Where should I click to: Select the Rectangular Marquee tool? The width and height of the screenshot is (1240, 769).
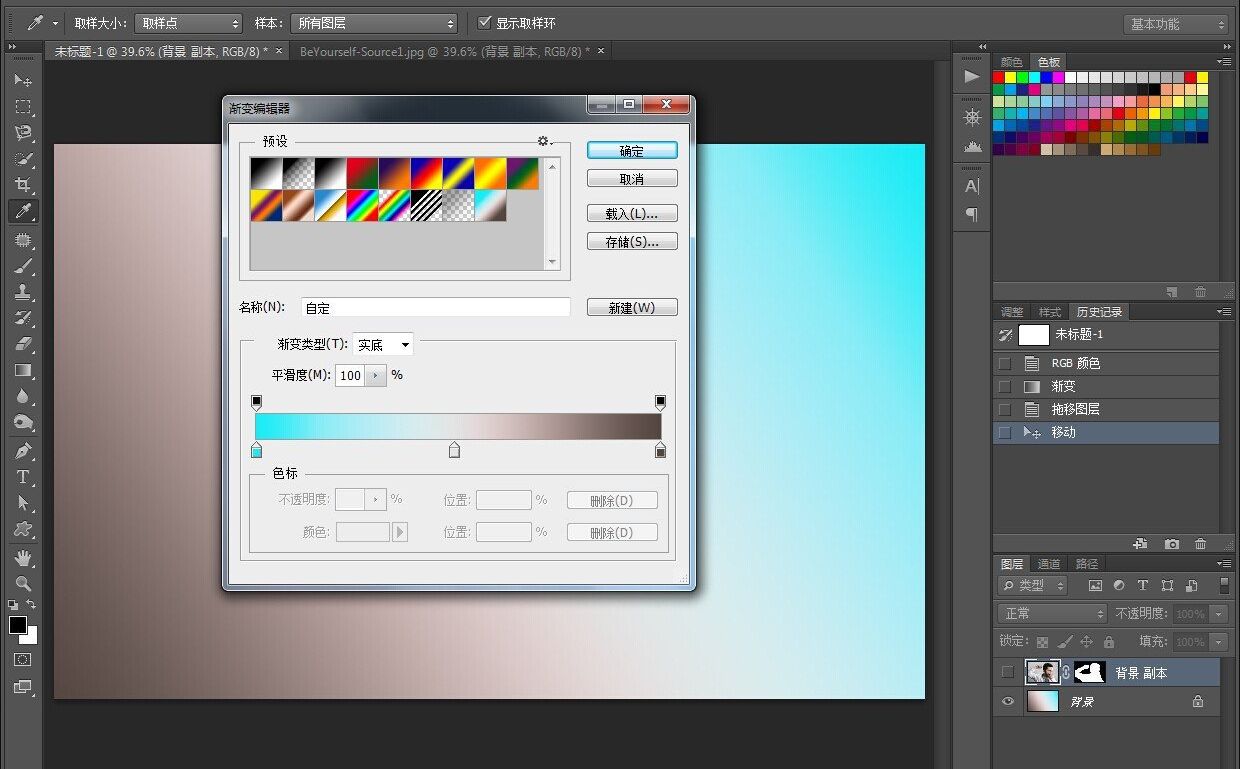tap(23, 106)
